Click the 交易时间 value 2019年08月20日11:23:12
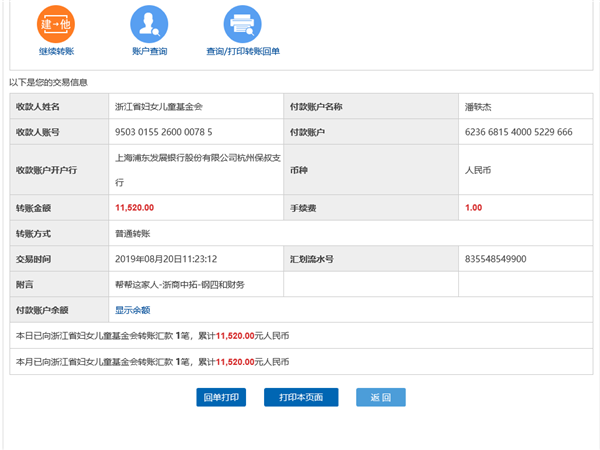Viewport: 600px width, 450px height. [x=166, y=259]
